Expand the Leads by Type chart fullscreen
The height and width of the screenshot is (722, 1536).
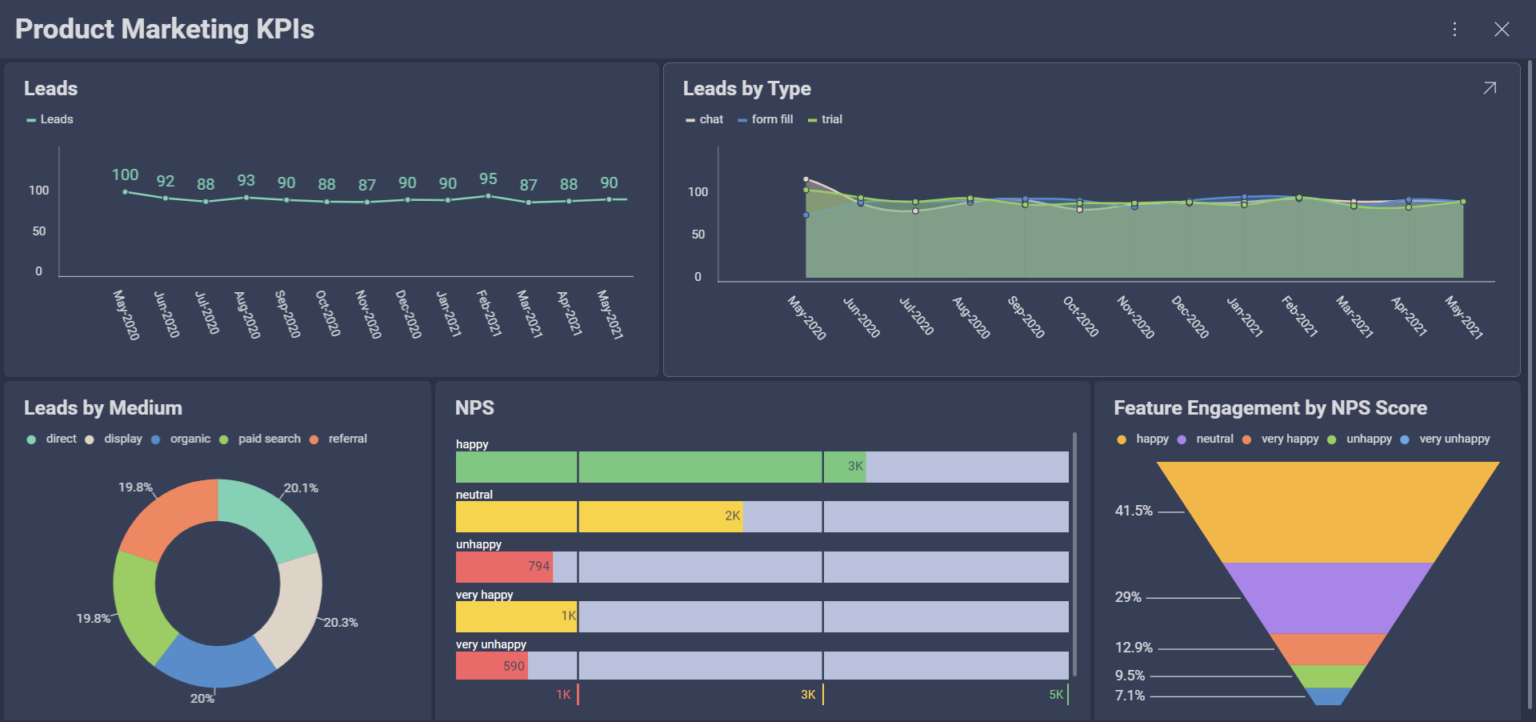pos(1489,88)
